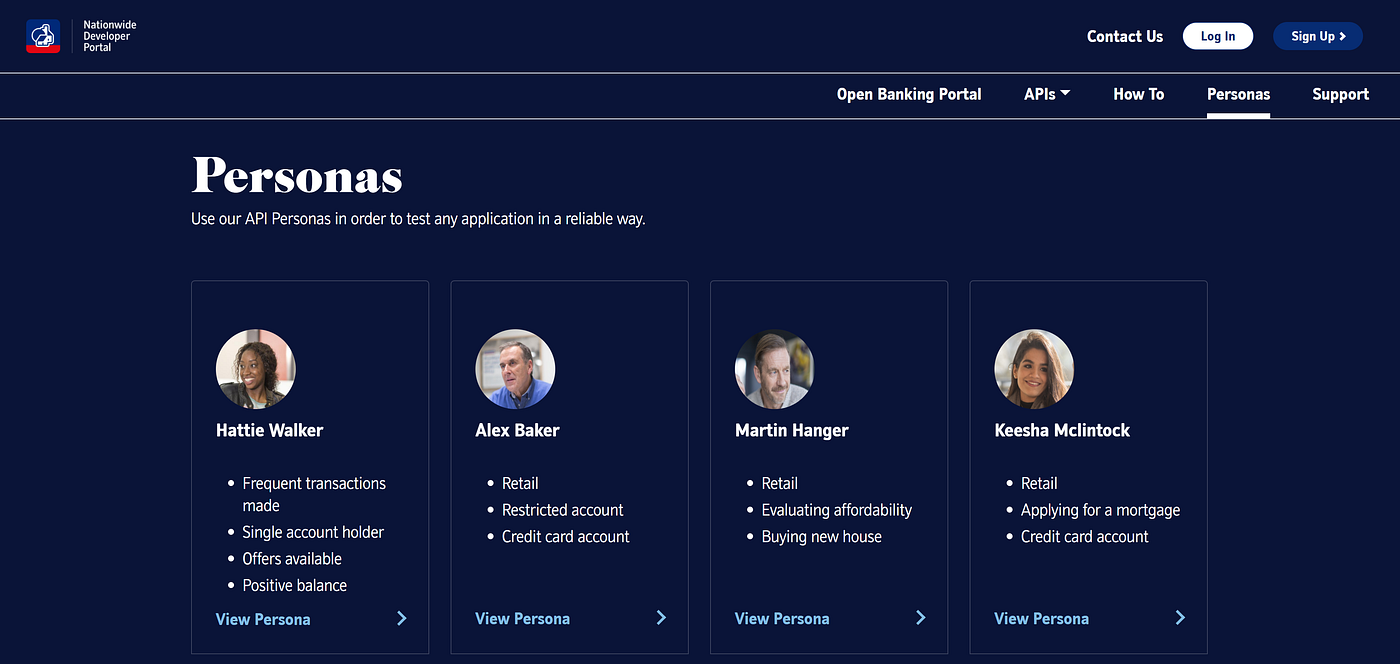Click the chevron arrow on Martin Hanger's card
Image resolution: width=1400 pixels, height=664 pixels.
click(x=921, y=618)
